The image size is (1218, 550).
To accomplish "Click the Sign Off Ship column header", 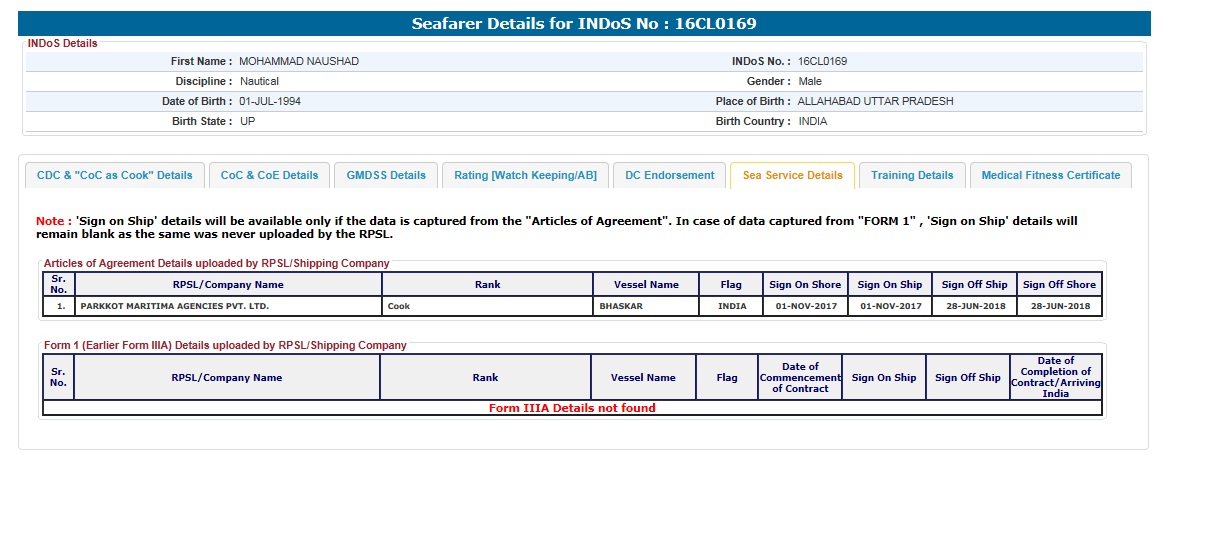I will coord(974,285).
